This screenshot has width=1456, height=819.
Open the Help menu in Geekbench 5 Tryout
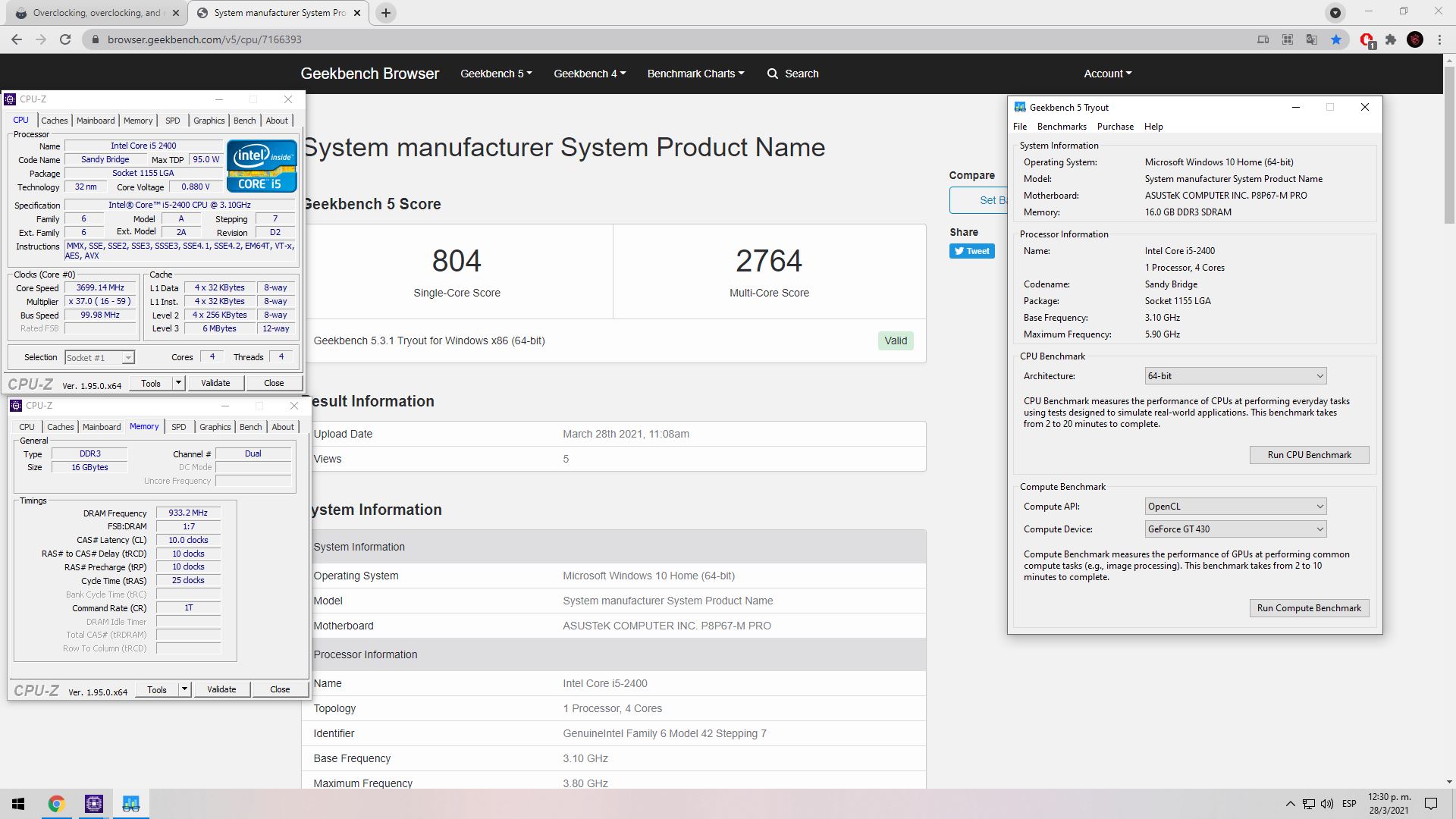pyautogui.click(x=1153, y=127)
